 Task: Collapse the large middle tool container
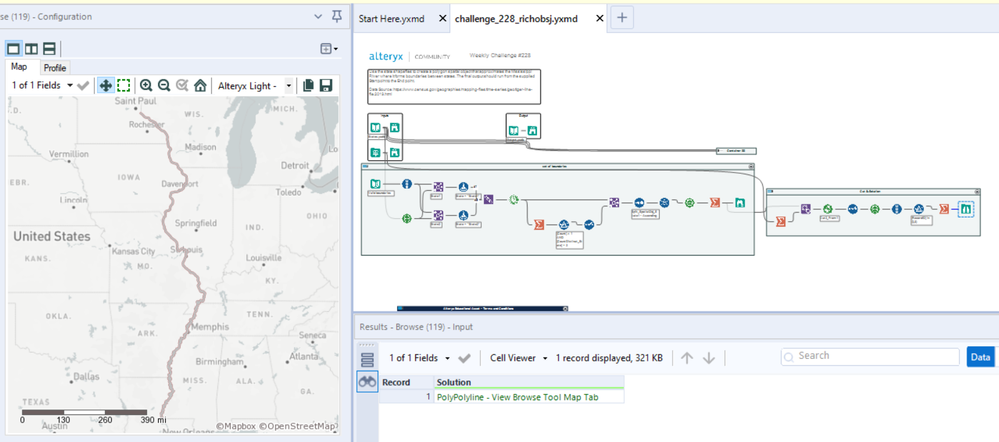coord(751,166)
